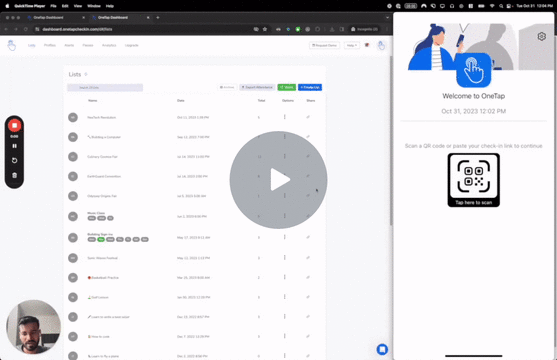Expand the Help dropdown in the header
Image resolution: width=557 pixels, height=360 pixels.
click(352, 45)
